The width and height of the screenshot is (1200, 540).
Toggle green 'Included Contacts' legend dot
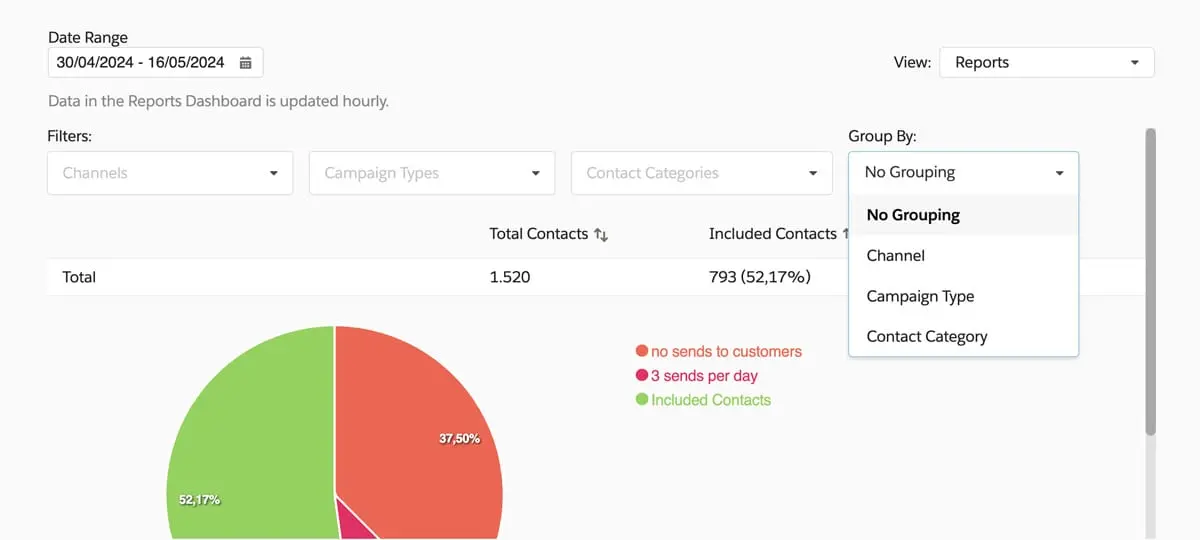pyautogui.click(x=642, y=400)
